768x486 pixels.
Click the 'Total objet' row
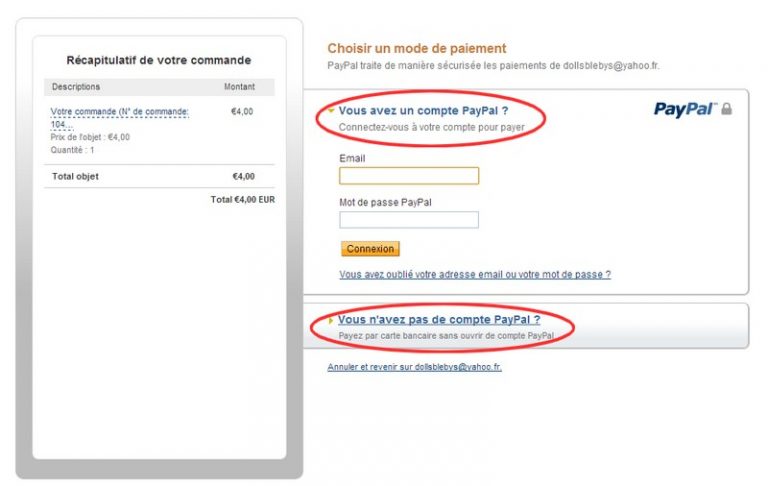[159, 176]
